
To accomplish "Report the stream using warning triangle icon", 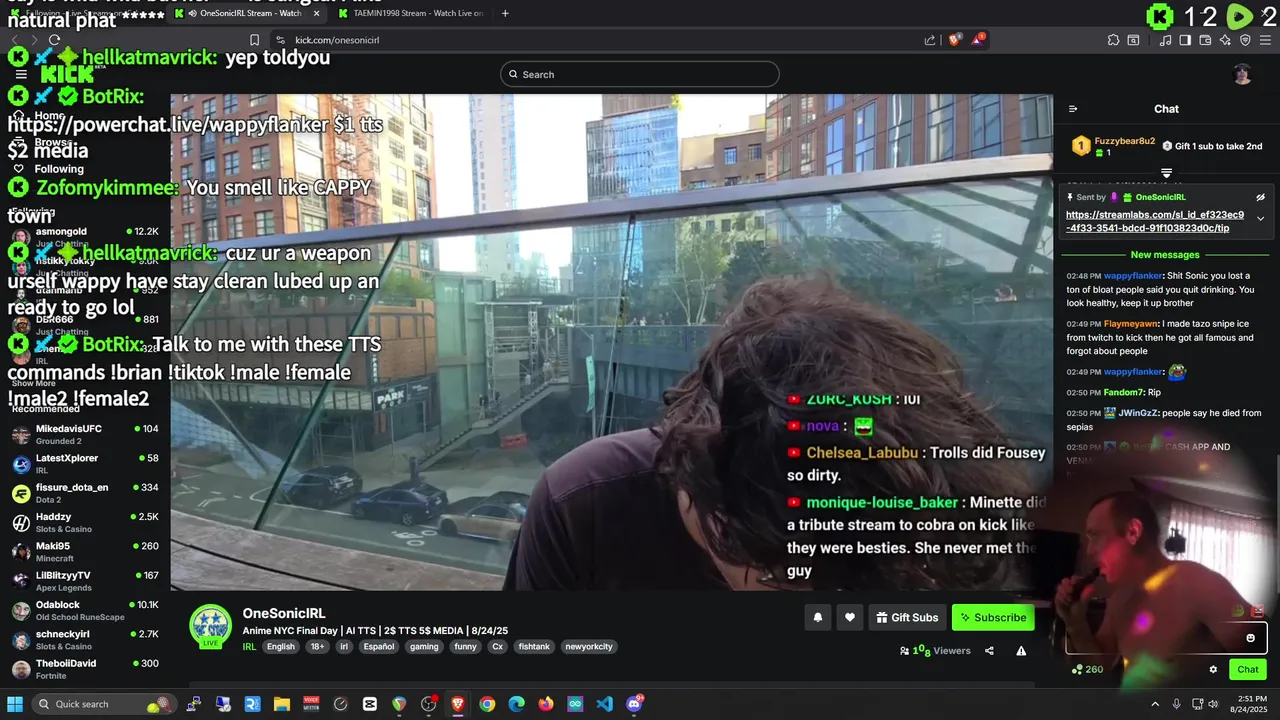I will click(x=1021, y=651).
